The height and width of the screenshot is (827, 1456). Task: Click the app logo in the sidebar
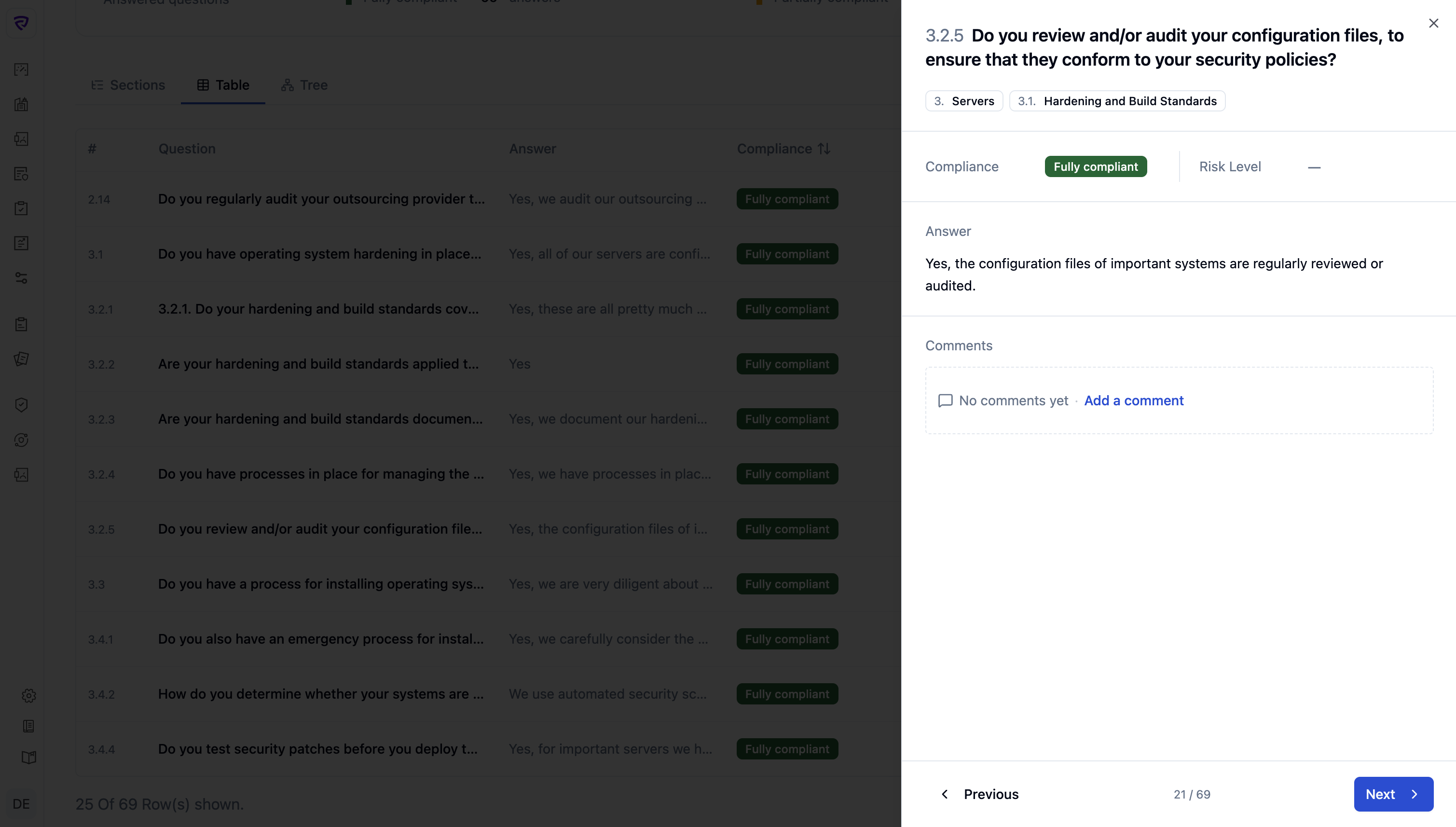pos(21,23)
